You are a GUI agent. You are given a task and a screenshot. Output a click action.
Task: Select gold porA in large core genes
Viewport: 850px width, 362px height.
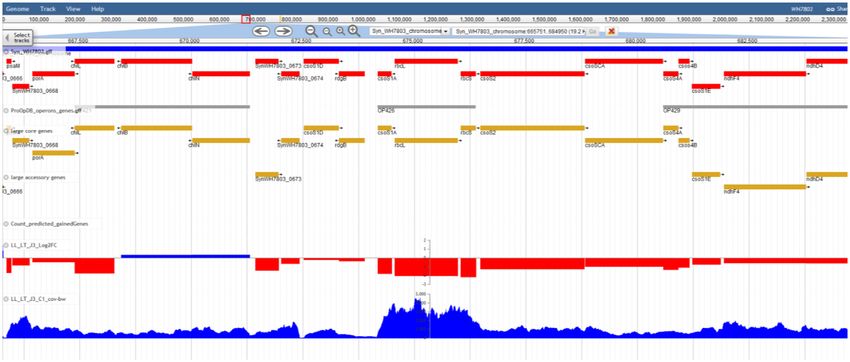[54, 153]
